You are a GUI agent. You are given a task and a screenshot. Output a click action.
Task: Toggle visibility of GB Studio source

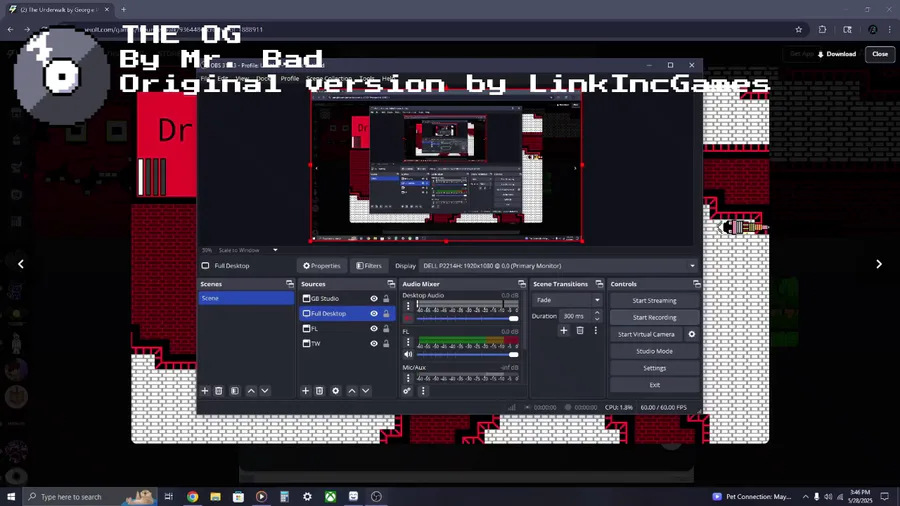tap(374, 298)
